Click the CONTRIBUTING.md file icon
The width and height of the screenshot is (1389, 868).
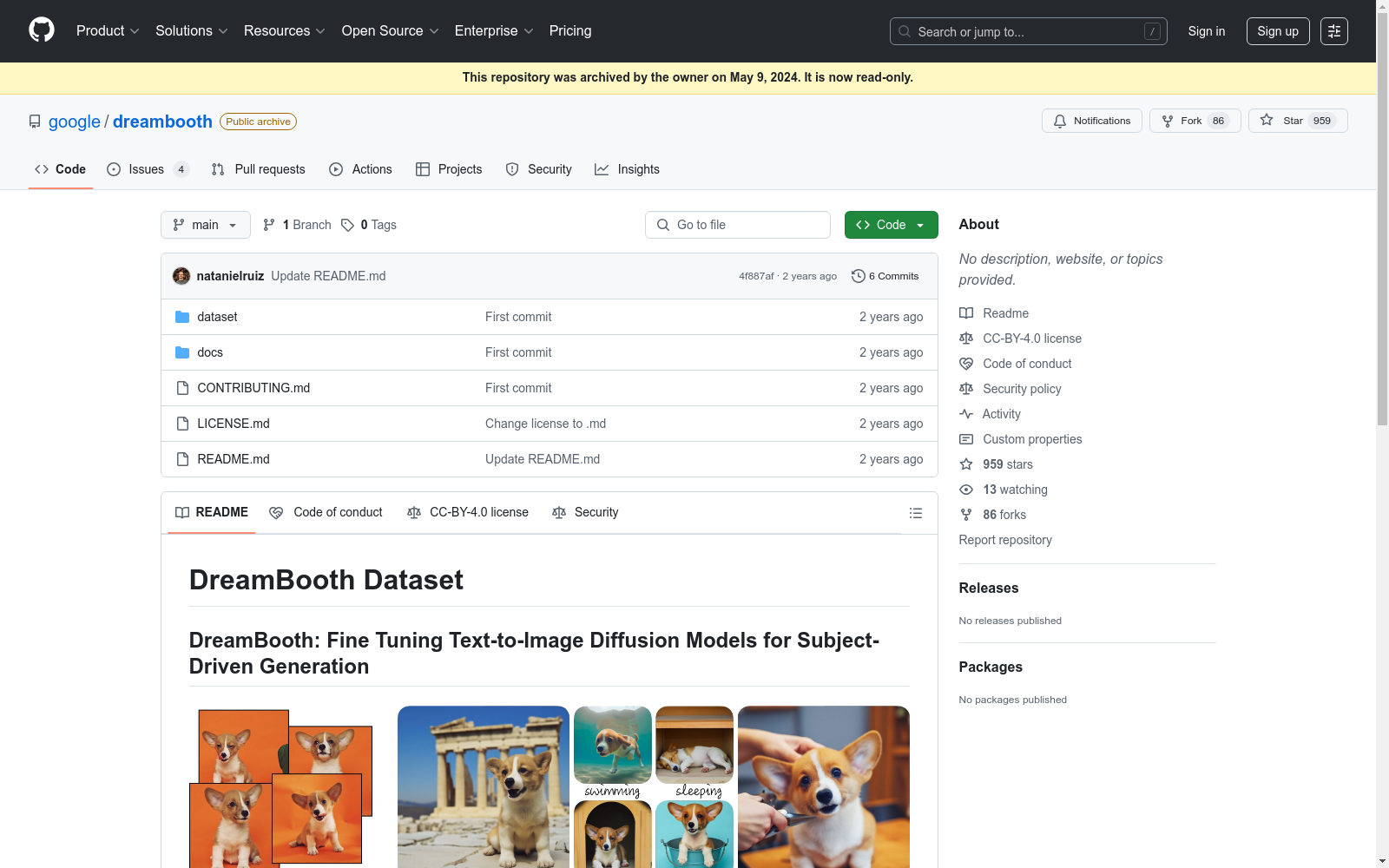click(x=182, y=388)
